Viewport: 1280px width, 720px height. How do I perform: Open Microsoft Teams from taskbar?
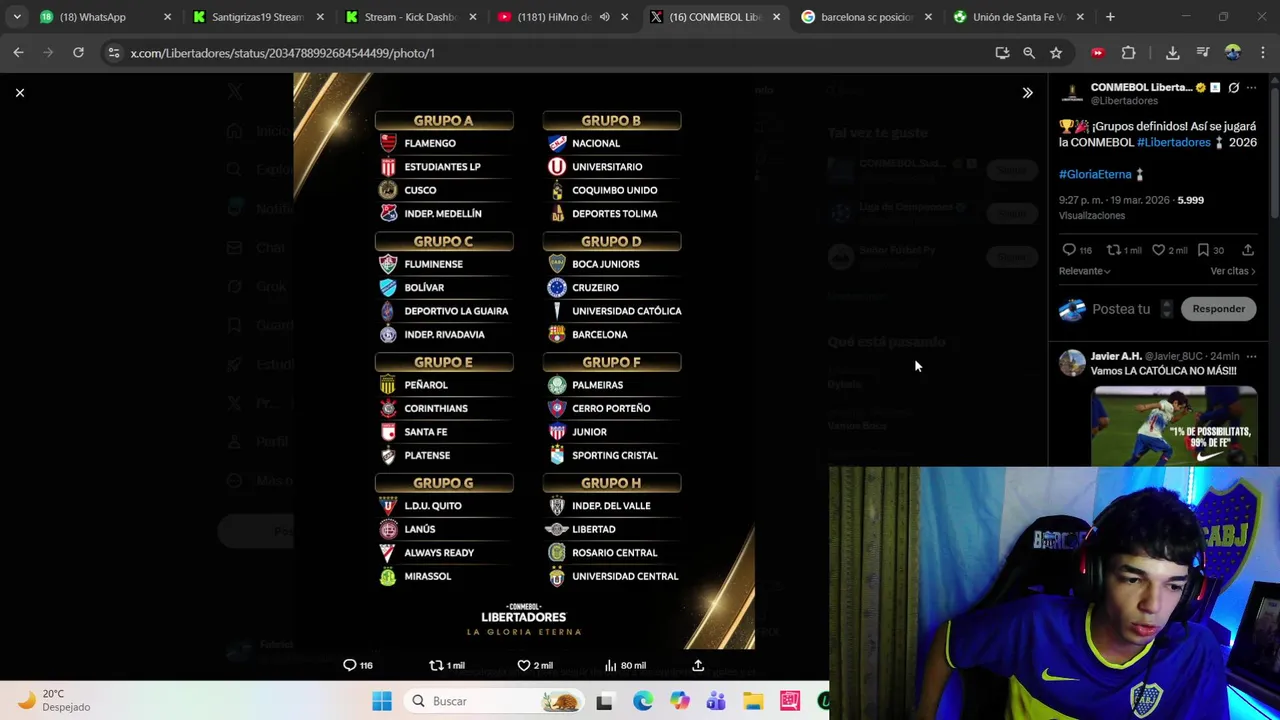click(x=716, y=701)
